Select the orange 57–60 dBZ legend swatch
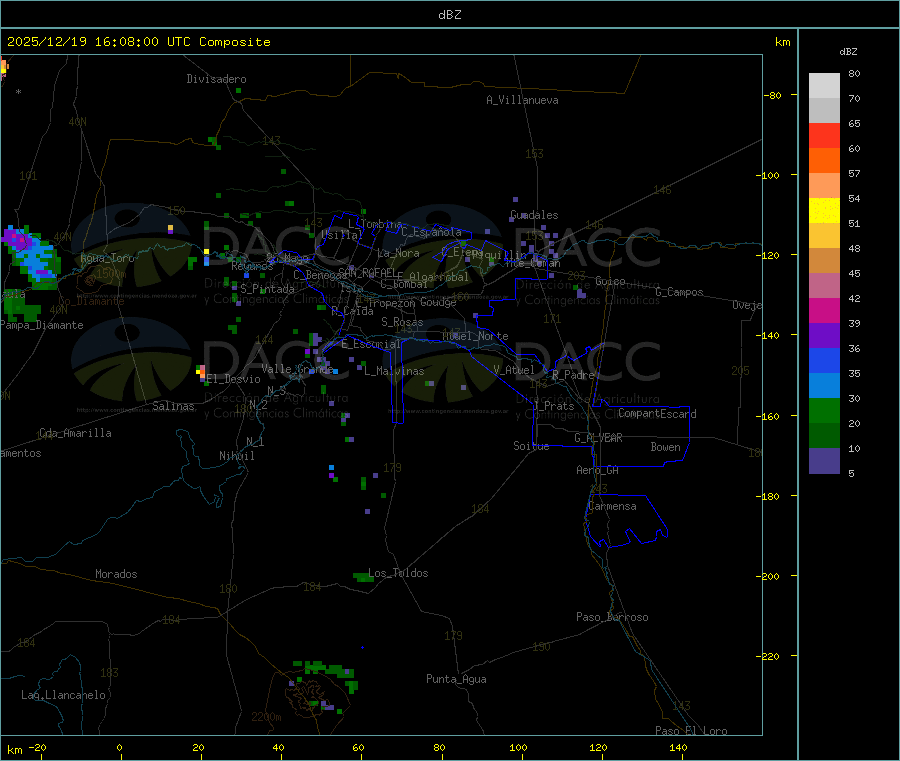The image size is (900, 761). pyautogui.click(x=824, y=161)
